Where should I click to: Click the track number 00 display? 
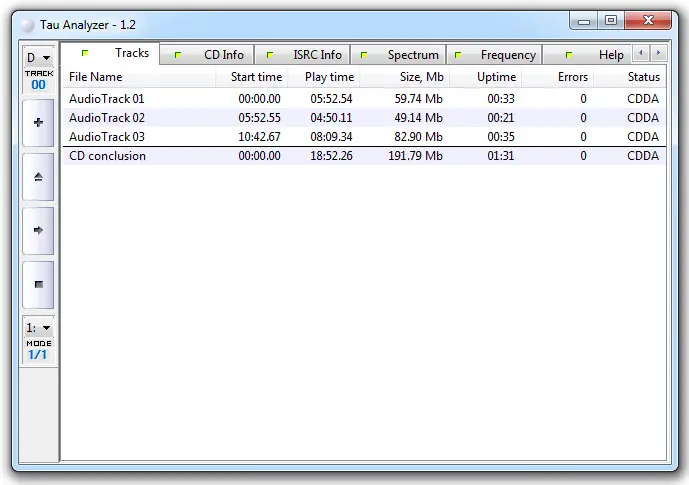click(x=38, y=85)
